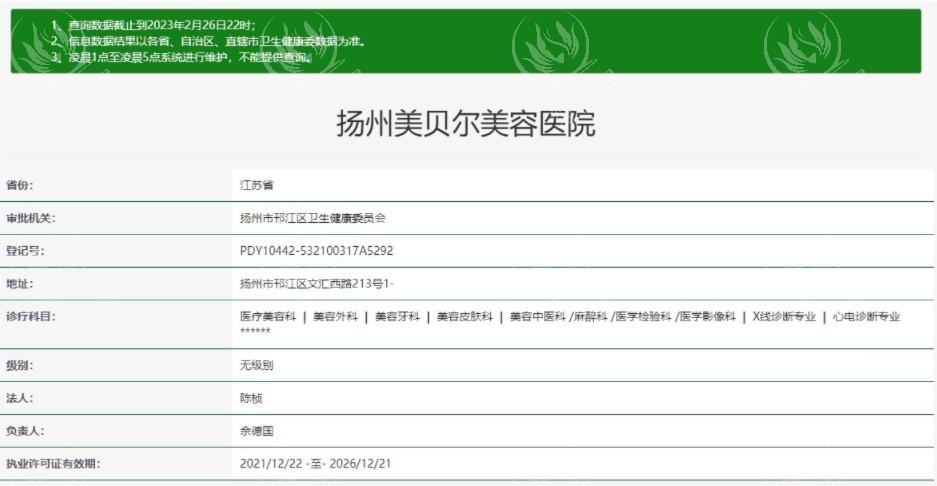Click the value 无级别
This screenshot has height=486, width=937.
[256, 365]
